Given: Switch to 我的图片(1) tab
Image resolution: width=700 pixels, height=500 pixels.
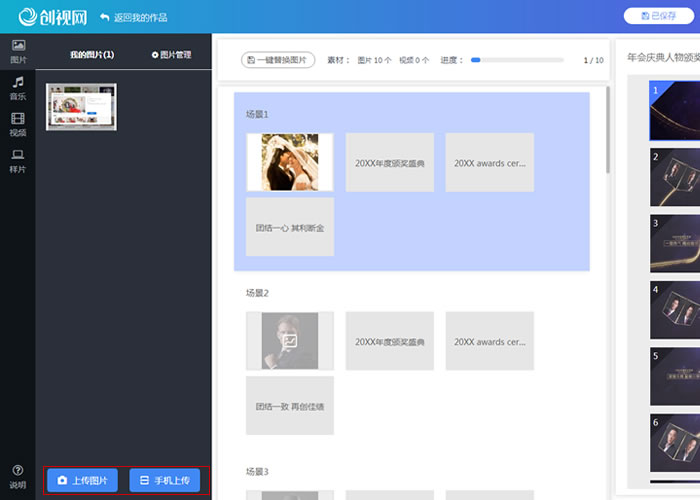Looking at the screenshot, I should (x=92, y=54).
